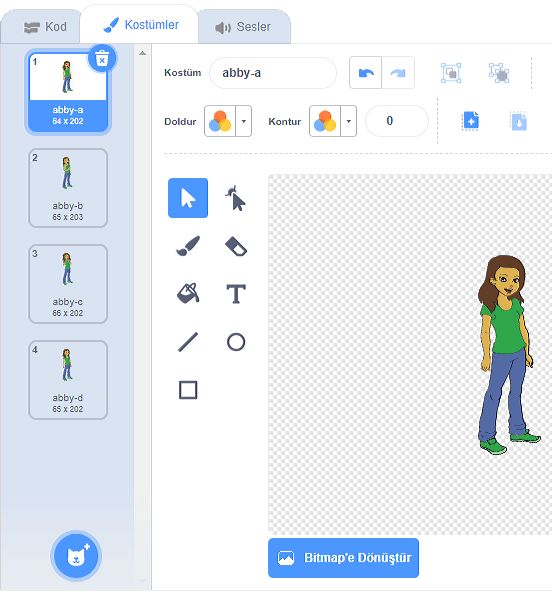This screenshot has width=552, height=596.
Task: Select costume thumbnail abby-c
Action: point(68,284)
